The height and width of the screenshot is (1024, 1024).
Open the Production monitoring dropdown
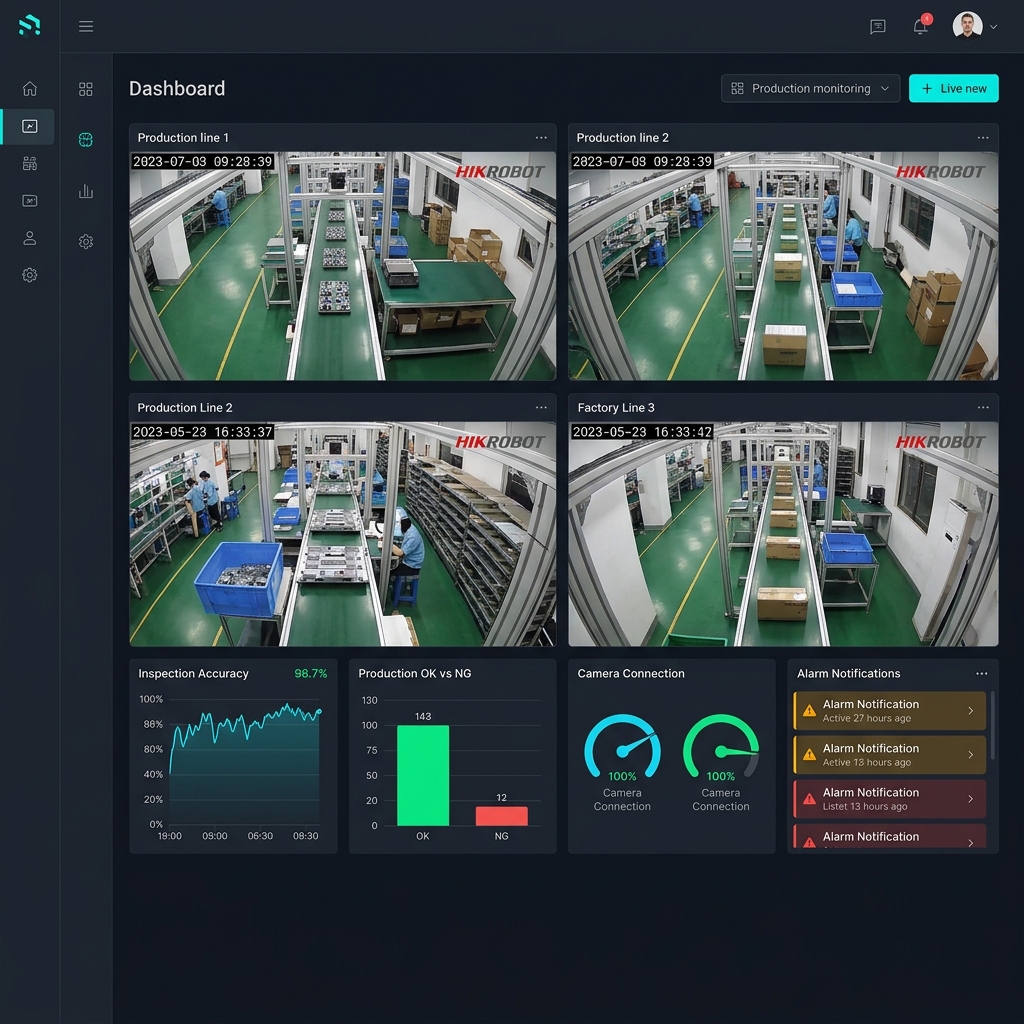point(810,88)
